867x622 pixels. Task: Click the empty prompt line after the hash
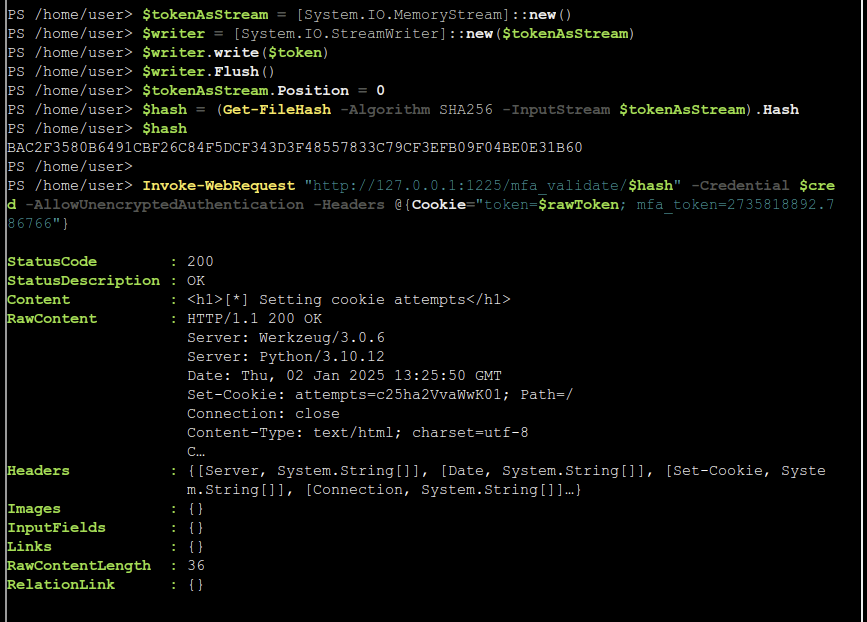point(70,166)
